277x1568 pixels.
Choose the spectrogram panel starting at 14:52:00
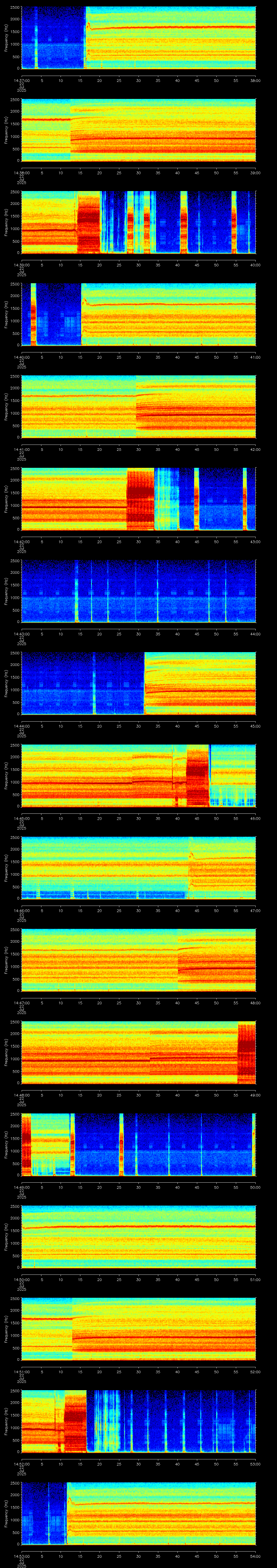(139, 1421)
